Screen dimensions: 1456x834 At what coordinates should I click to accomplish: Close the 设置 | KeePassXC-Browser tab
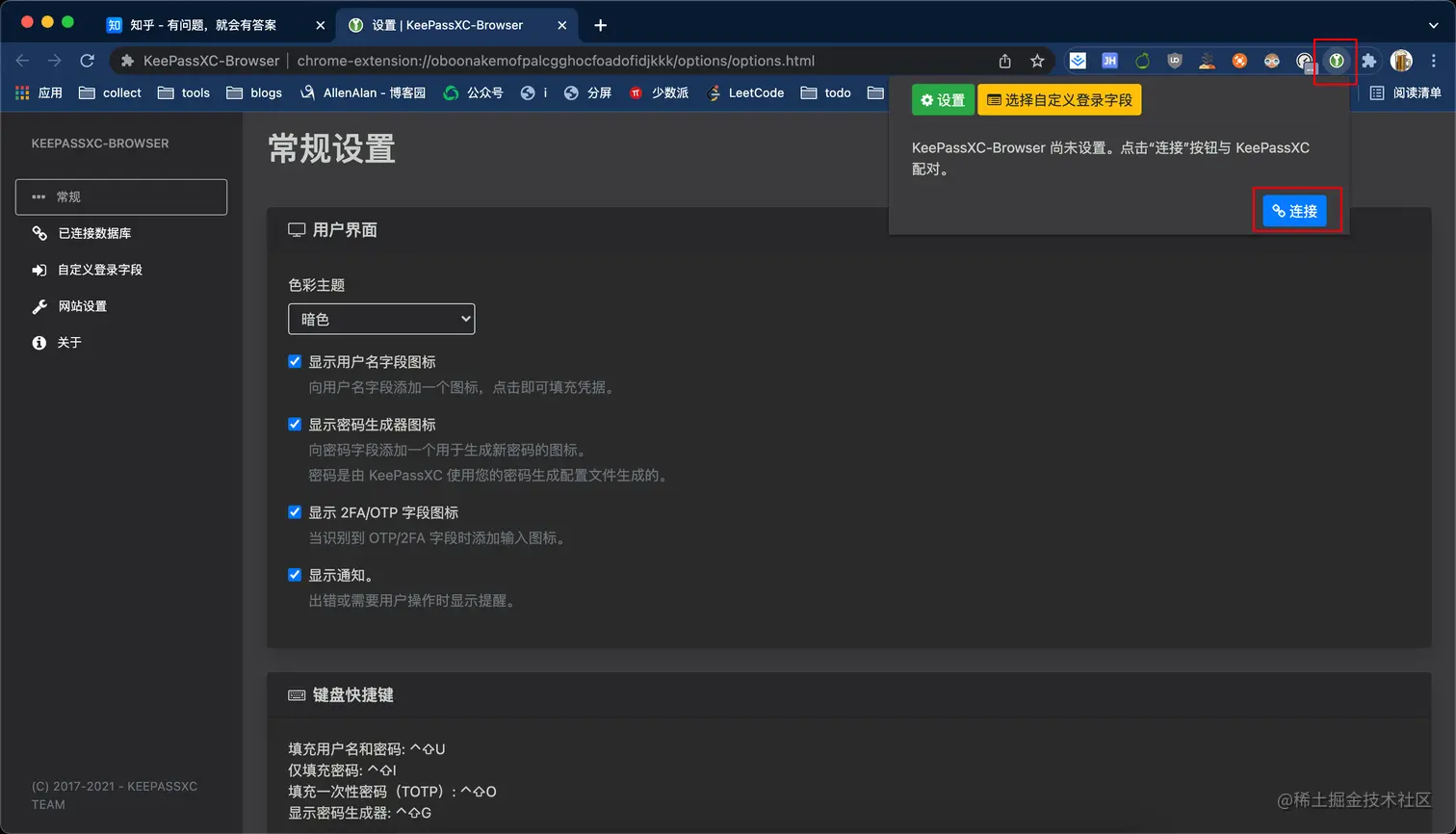coord(562,25)
